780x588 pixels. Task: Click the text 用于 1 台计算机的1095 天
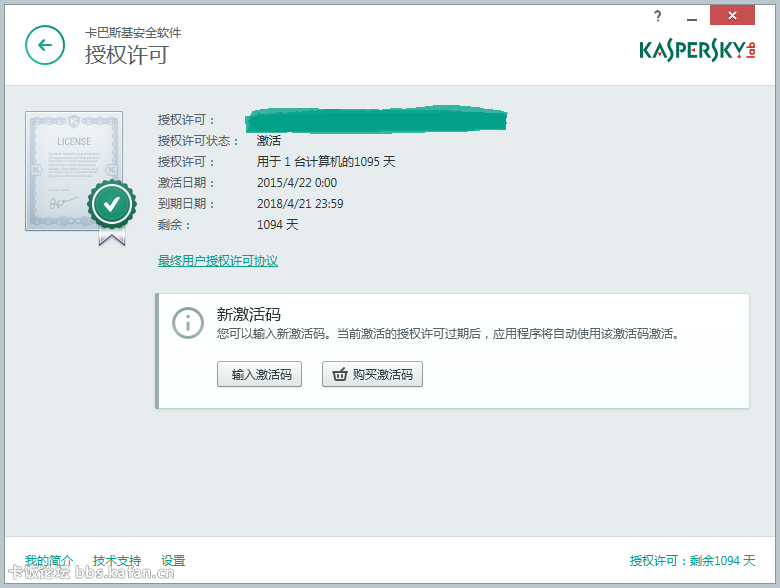(x=326, y=162)
